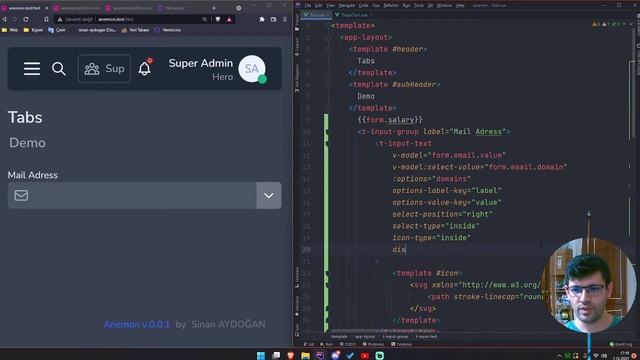Open notifications bell in app header

coord(144,68)
